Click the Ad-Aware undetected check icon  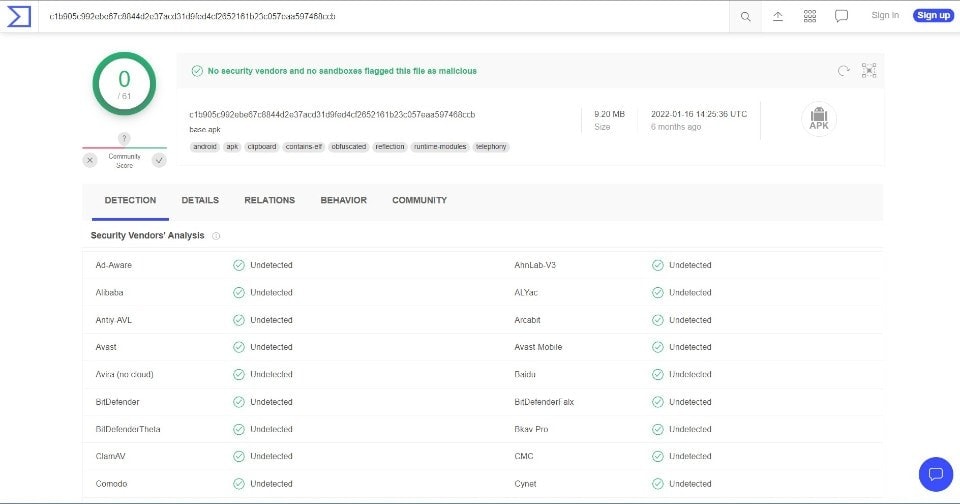(239, 265)
